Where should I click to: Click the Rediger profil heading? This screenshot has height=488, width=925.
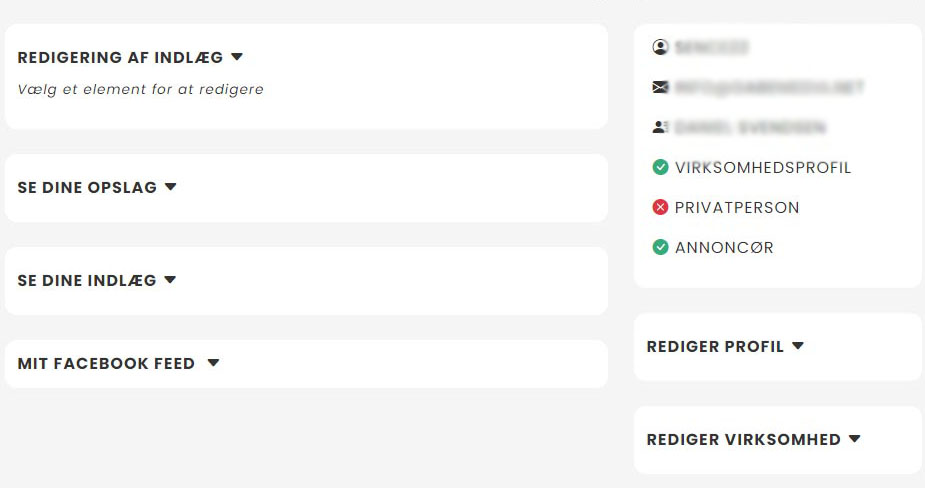(715, 347)
